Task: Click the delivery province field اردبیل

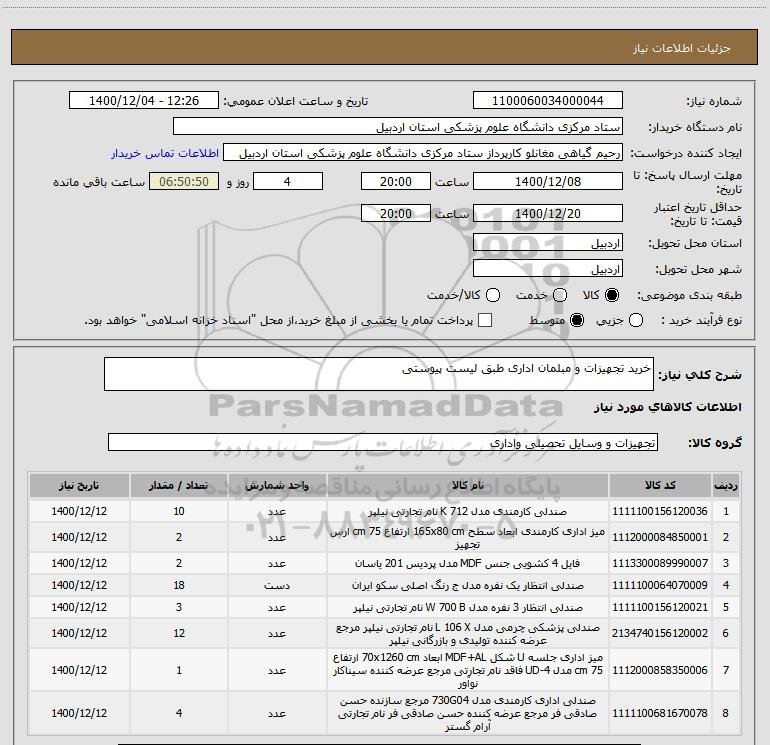Action: 548,243
